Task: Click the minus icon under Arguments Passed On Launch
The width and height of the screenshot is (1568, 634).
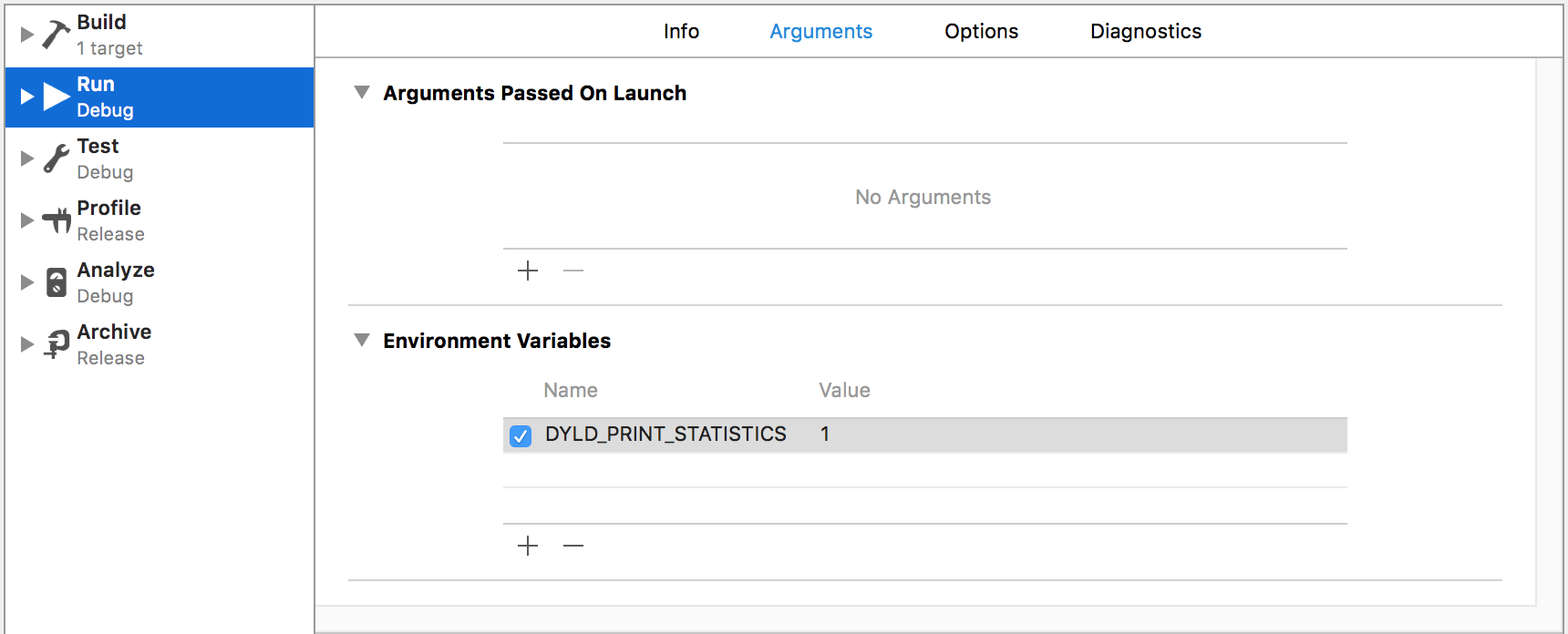Action: coord(573,271)
